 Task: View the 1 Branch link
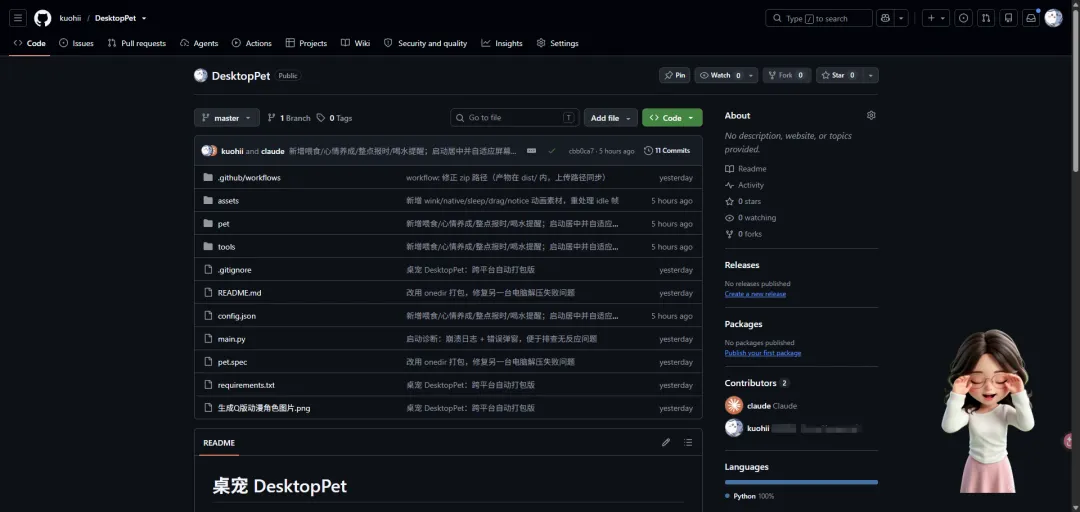click(289, 118)
